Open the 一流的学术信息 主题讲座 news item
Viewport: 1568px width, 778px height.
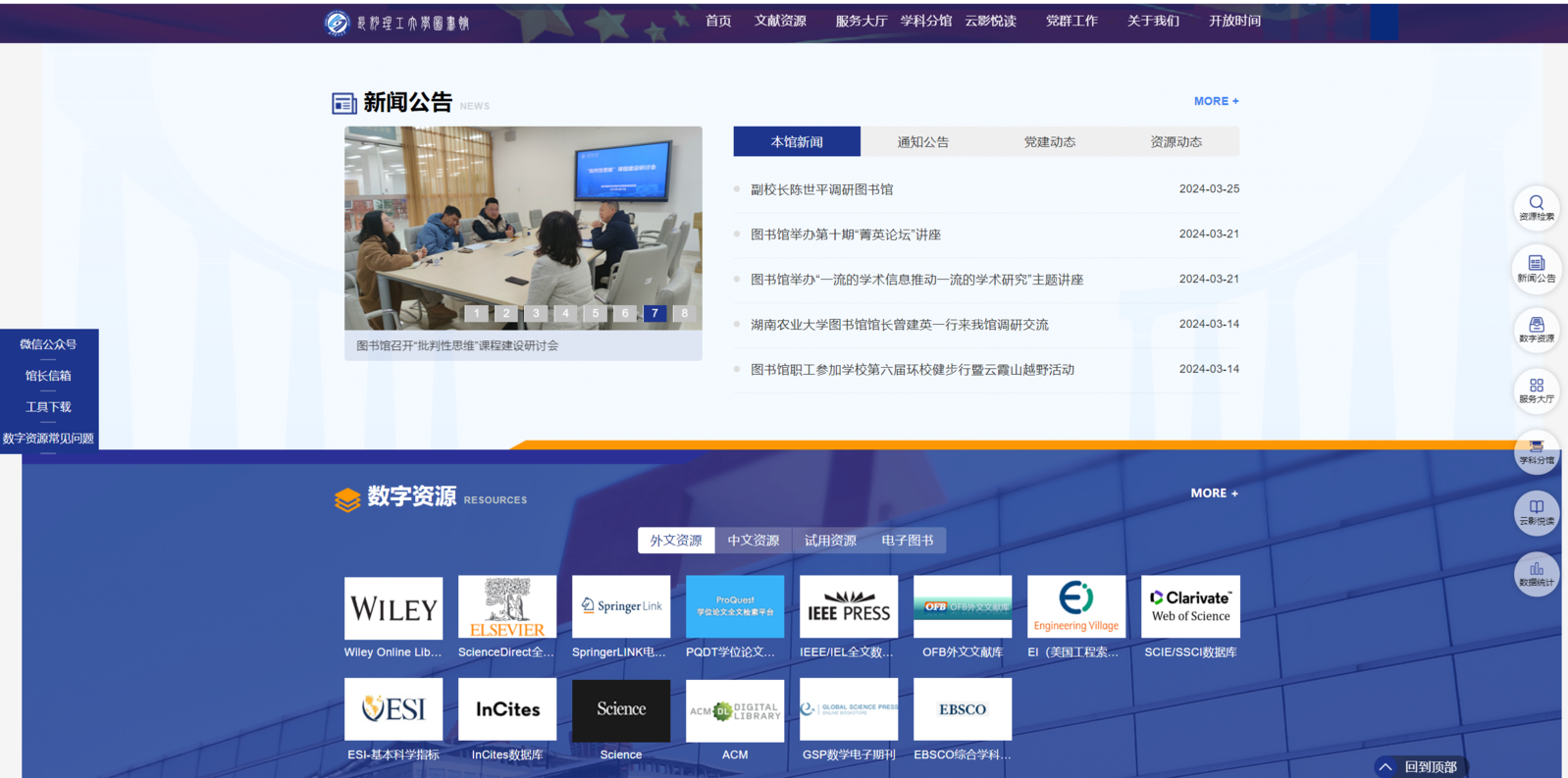point(917,280)
